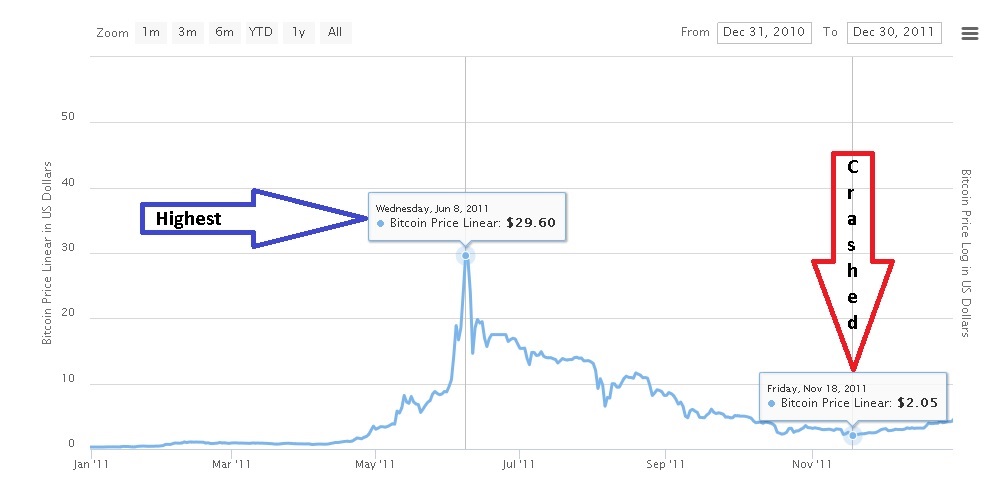Set zoom range to 3m
Screen dimensions: 991x487
coord(187,32)
